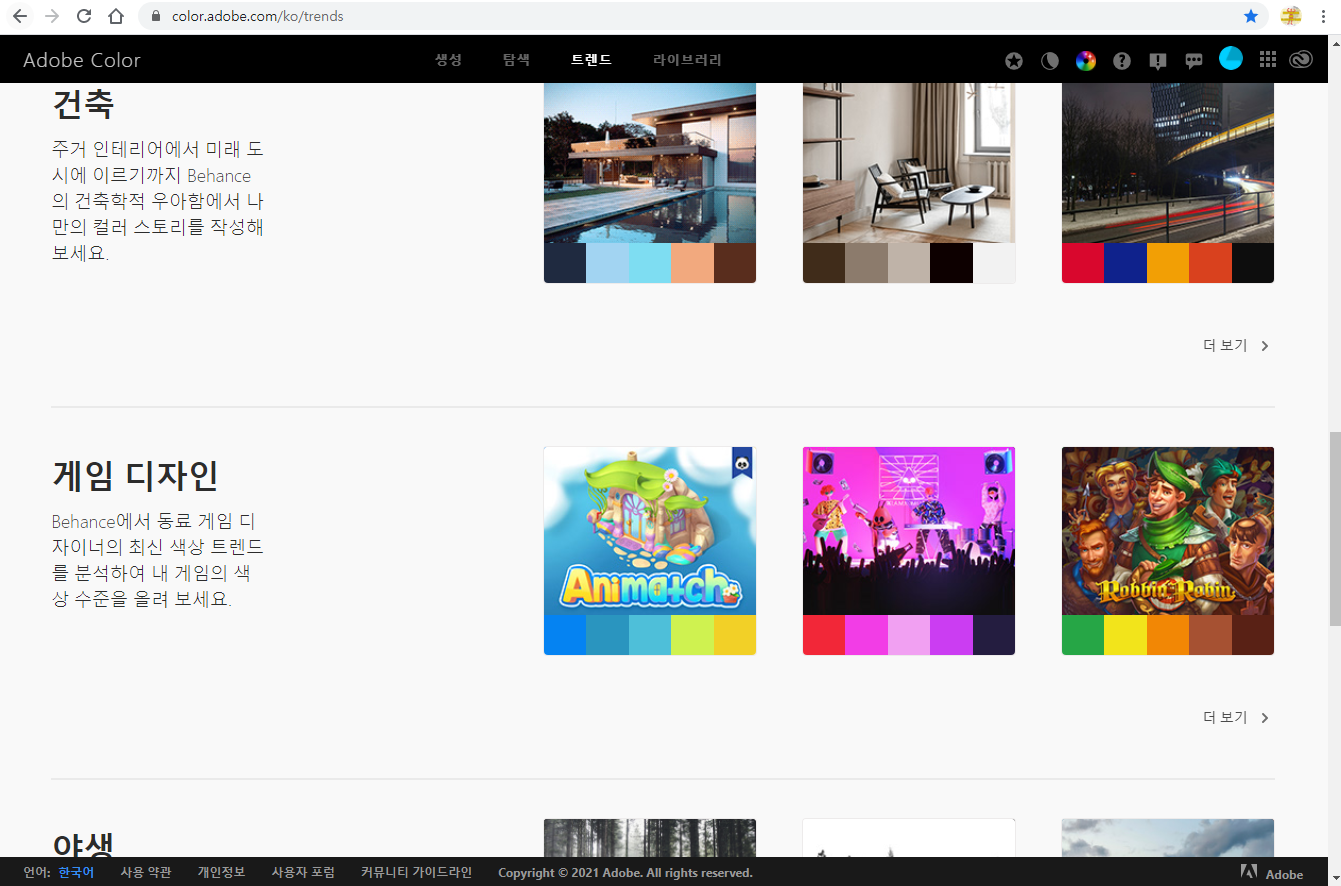Open the Adobe apps grid icon

(x=1268, y=60)
